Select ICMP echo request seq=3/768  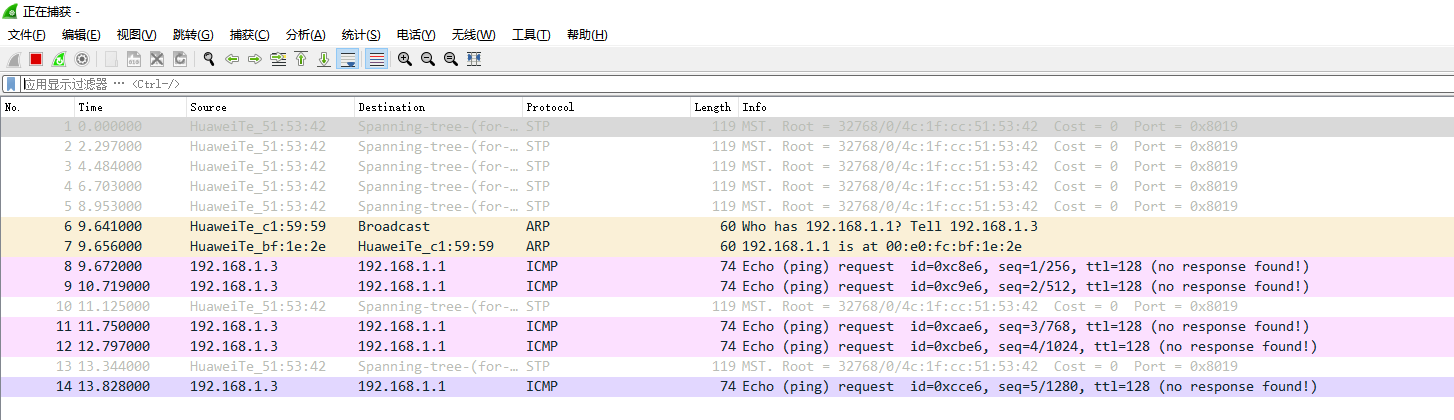[727, 326]
